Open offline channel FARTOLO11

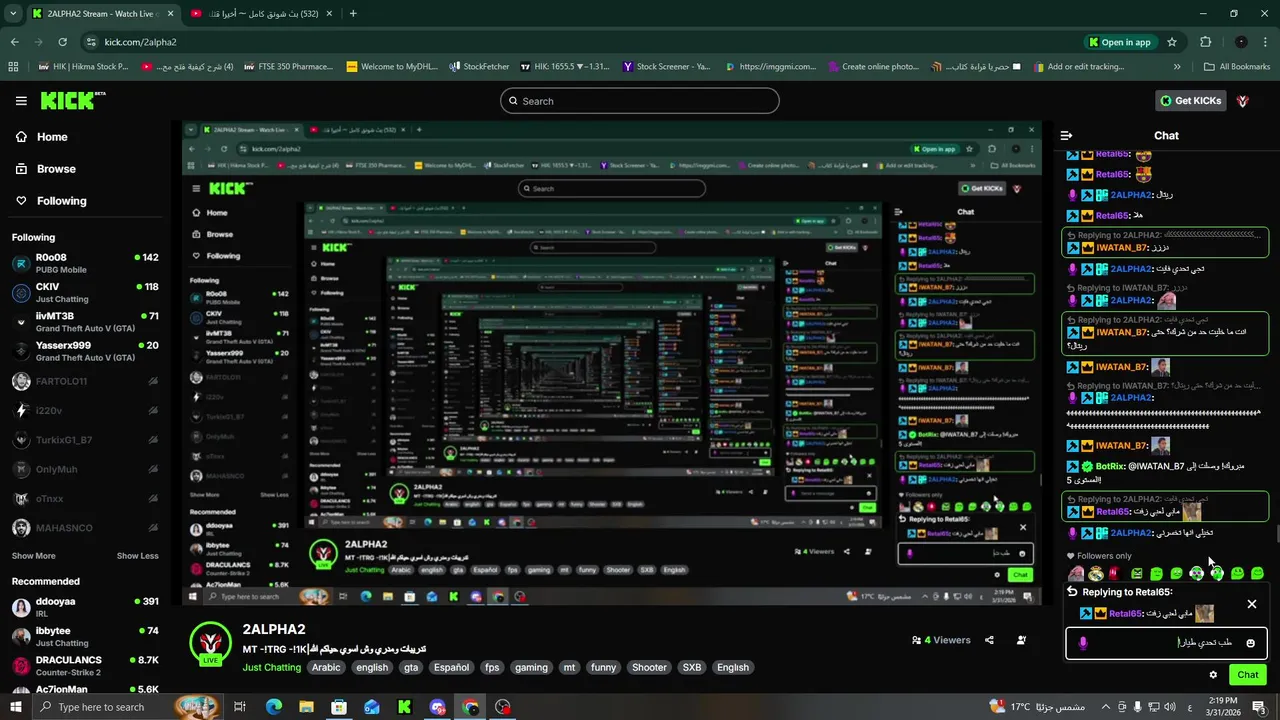(85, 381)
